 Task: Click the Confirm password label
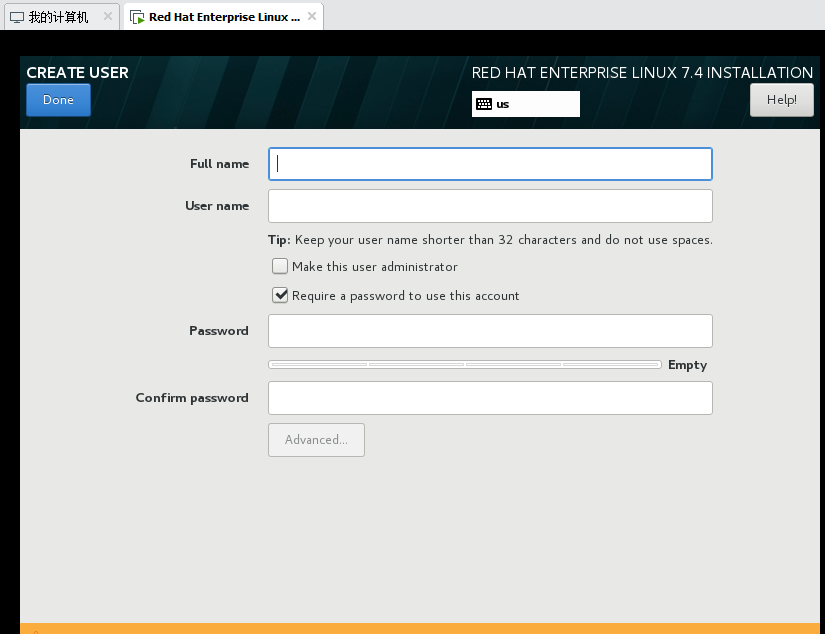[192, 398]
